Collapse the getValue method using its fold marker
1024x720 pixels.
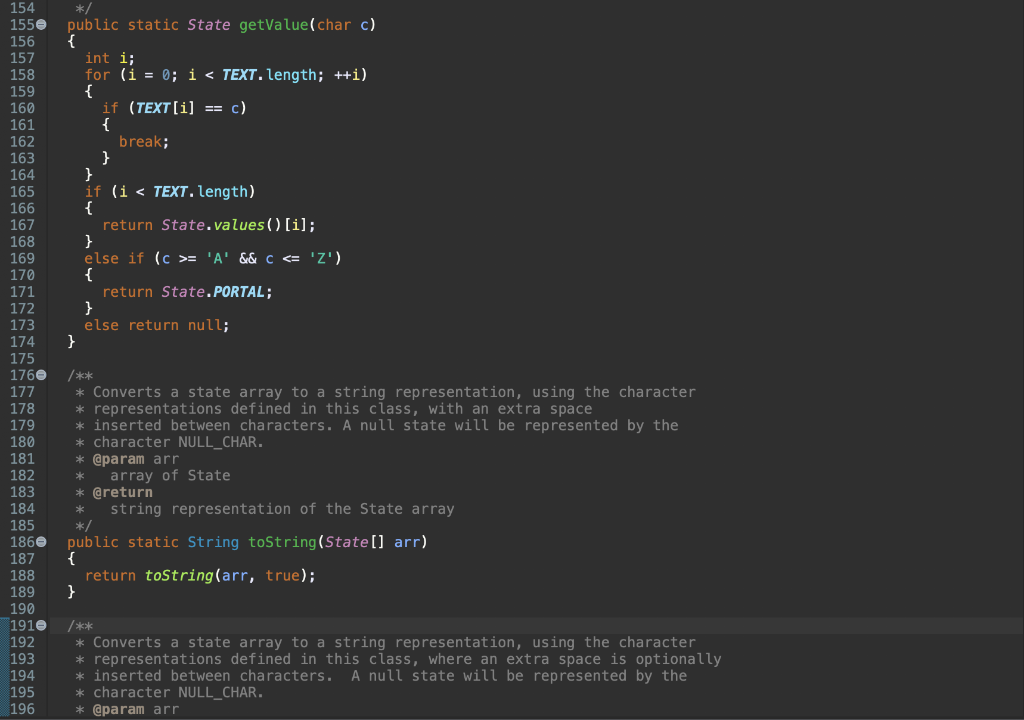coord(42,25)
